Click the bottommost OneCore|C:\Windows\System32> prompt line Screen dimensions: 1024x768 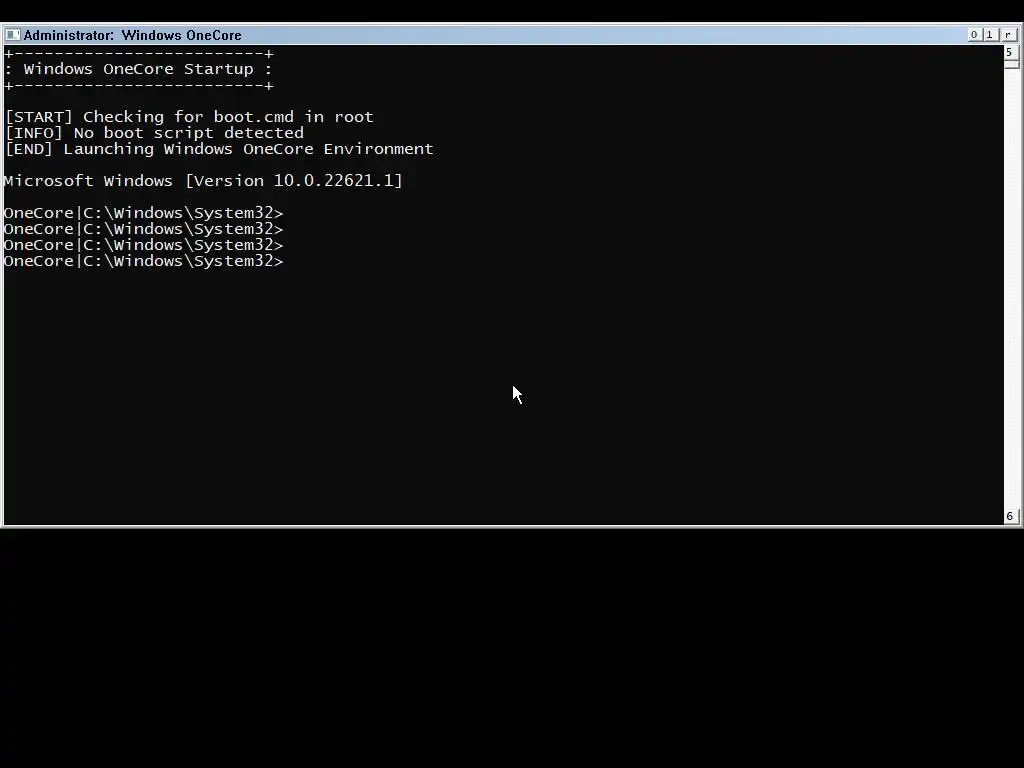coord(144,261)
